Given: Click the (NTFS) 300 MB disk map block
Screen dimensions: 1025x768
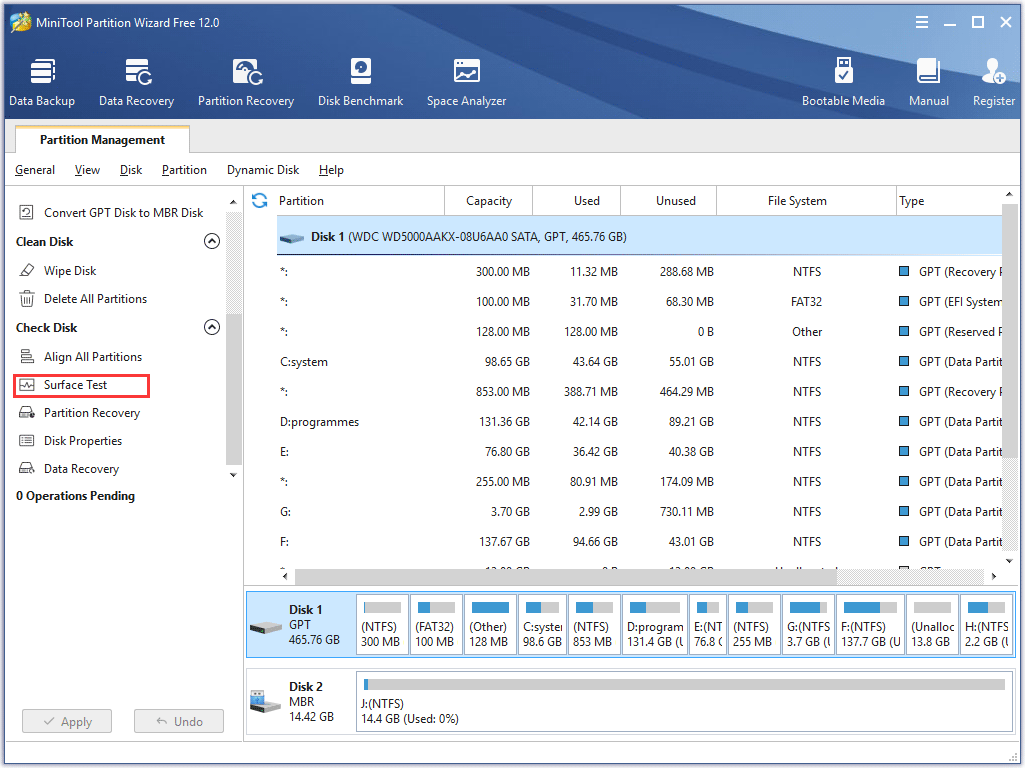Looking at the screenshot, I should (382, 625).
